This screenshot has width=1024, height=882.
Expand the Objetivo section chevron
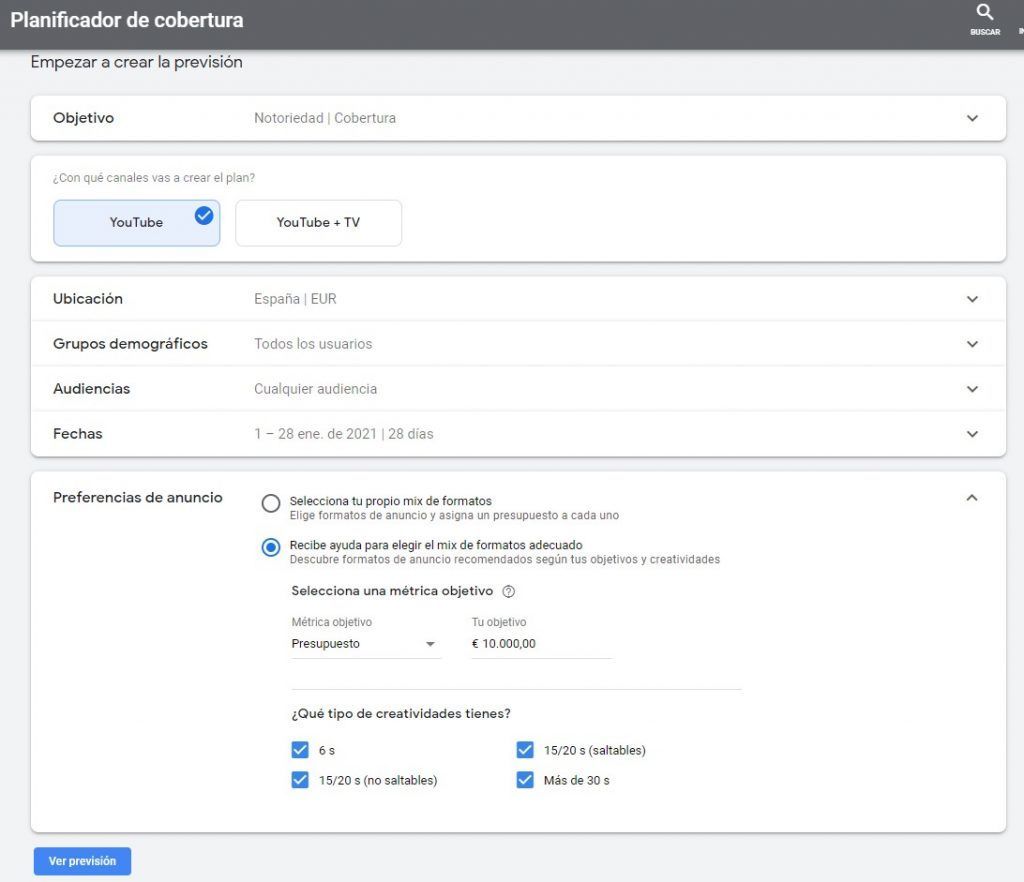(972, 118)
